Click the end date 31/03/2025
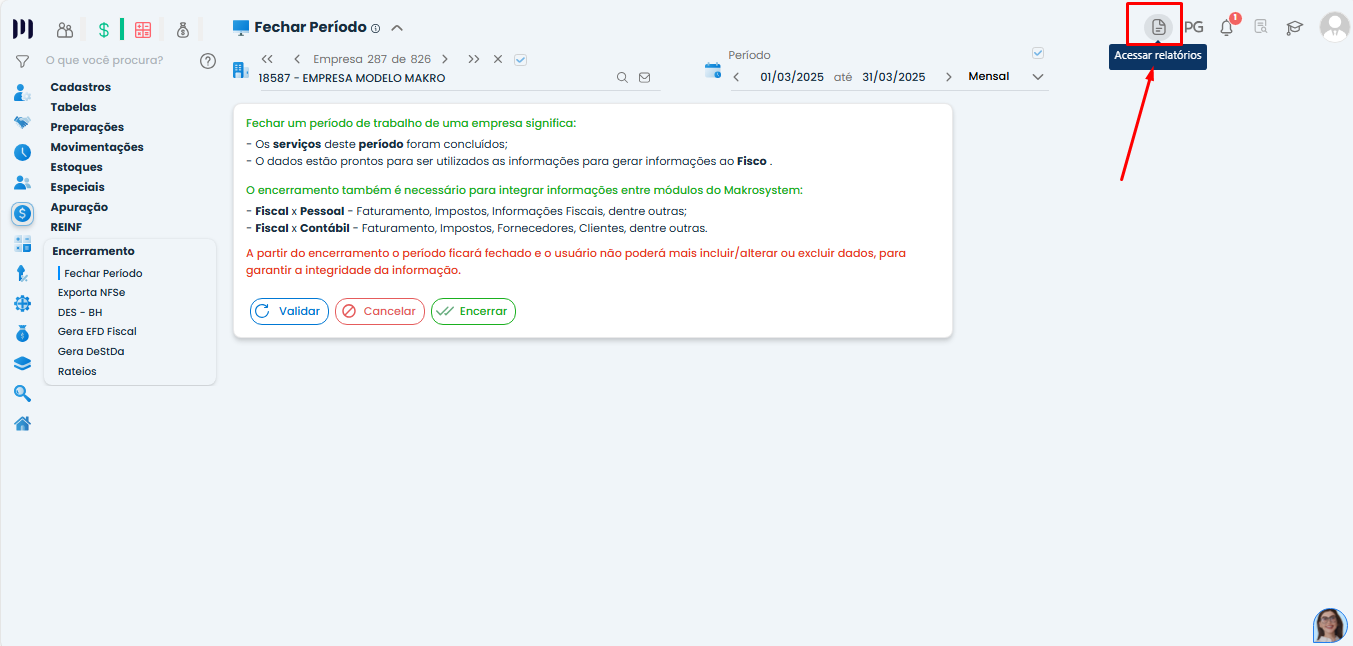 (894, 77)
